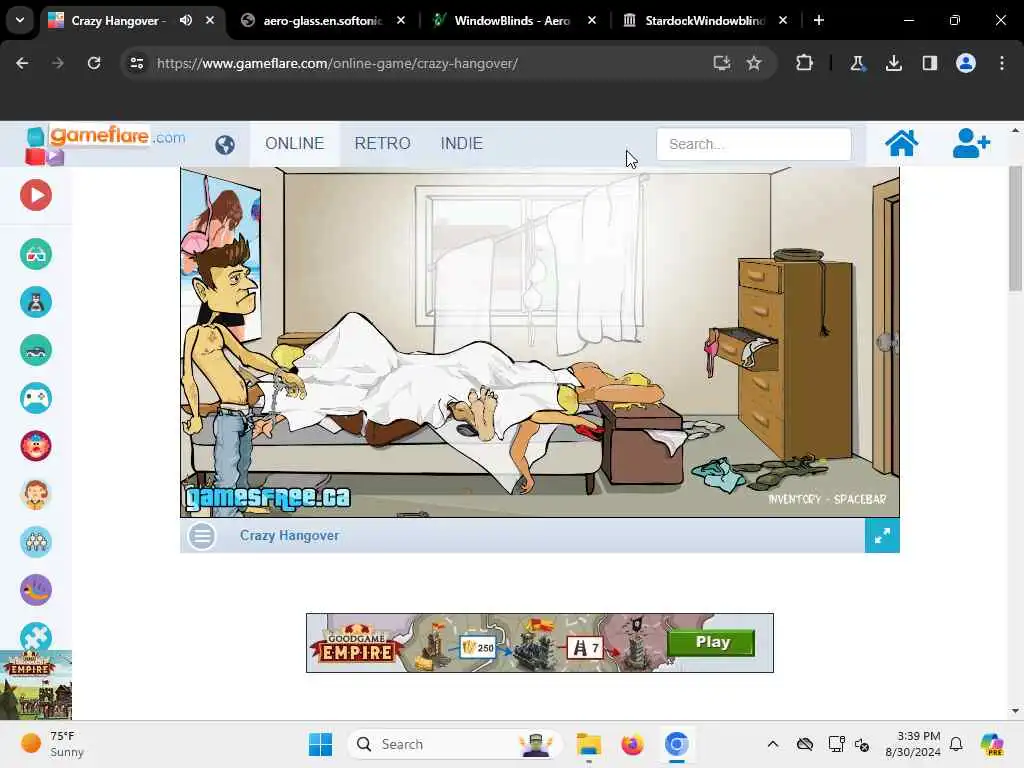
Task: Open the RETRO games menu
Action: [x=383, y=144]
